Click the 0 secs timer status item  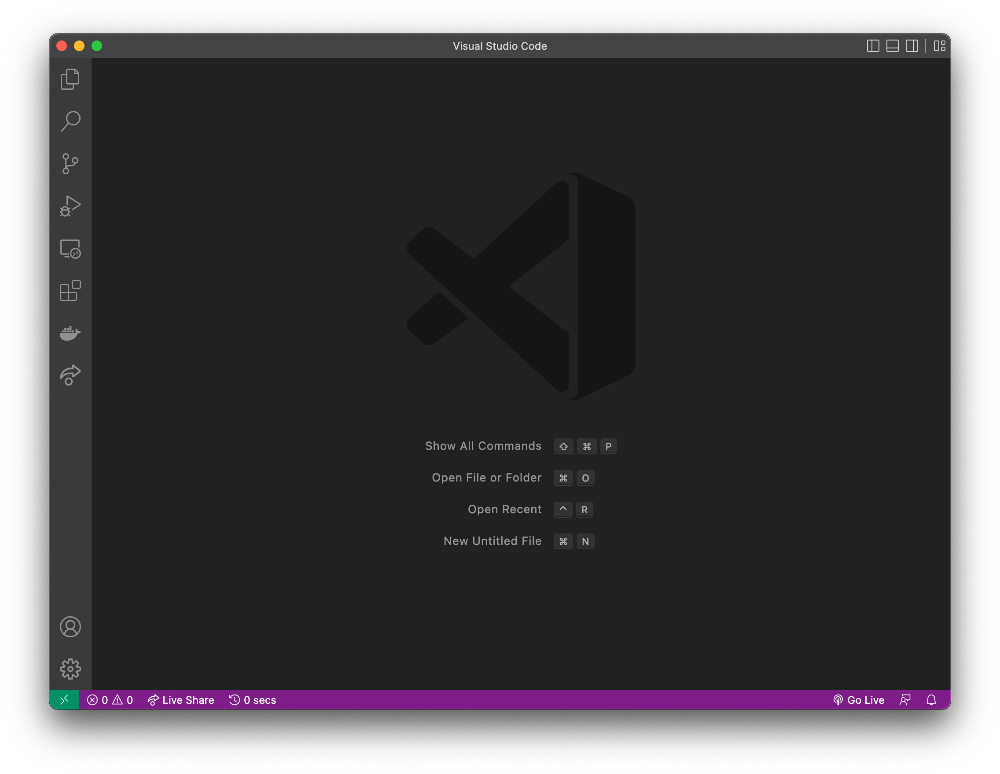pyautogui.click(x=253, y=700)
